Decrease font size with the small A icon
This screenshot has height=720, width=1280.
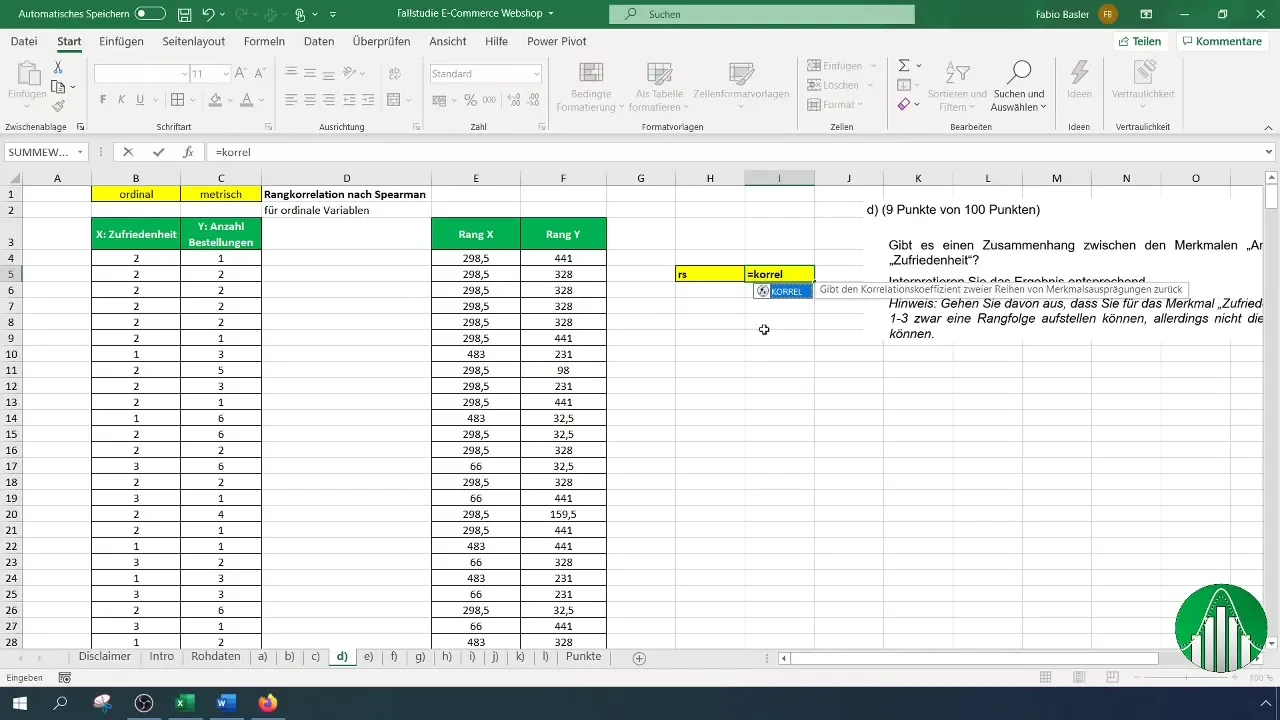click(262, 74)
